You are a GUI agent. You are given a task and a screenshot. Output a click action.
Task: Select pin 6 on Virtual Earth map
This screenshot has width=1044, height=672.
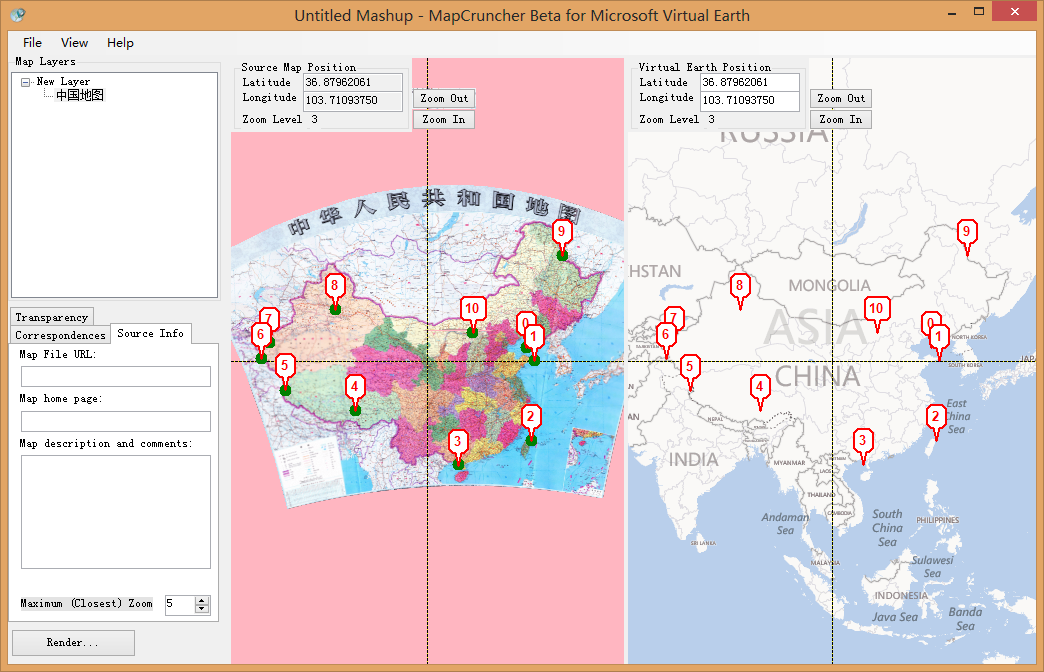point(665,335)
